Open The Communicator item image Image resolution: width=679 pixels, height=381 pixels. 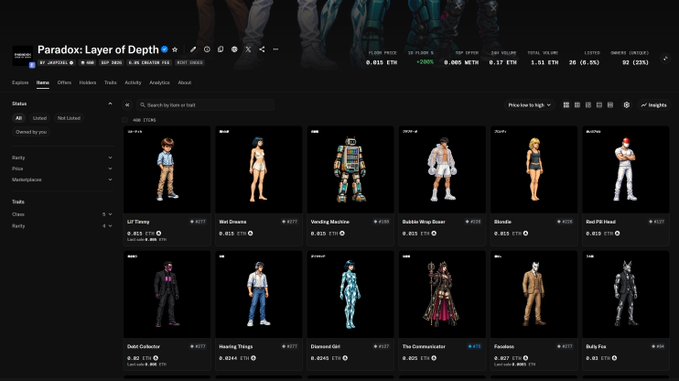pos(442,294)
